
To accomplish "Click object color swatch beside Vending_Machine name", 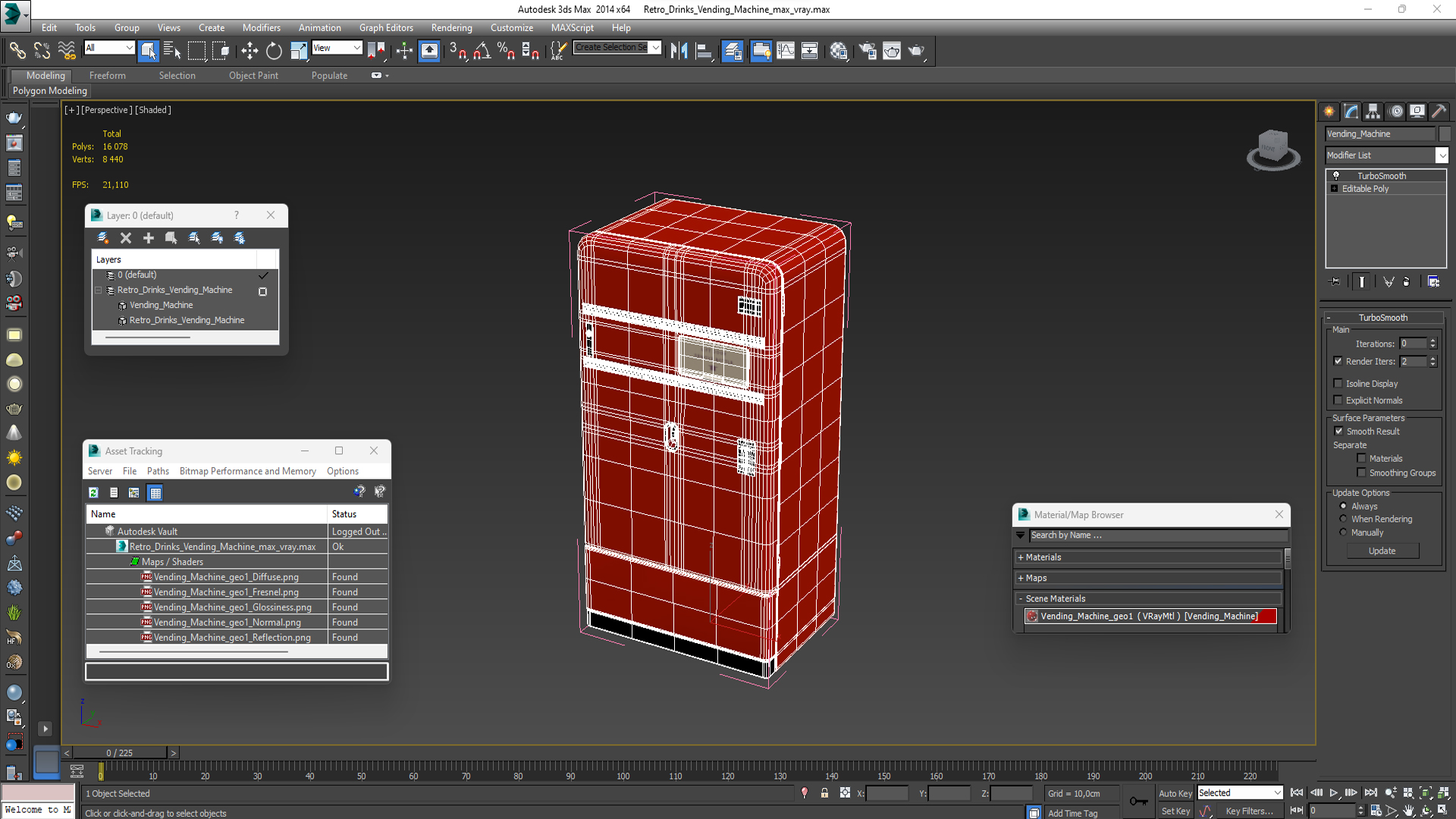I will click(1445, 134).
